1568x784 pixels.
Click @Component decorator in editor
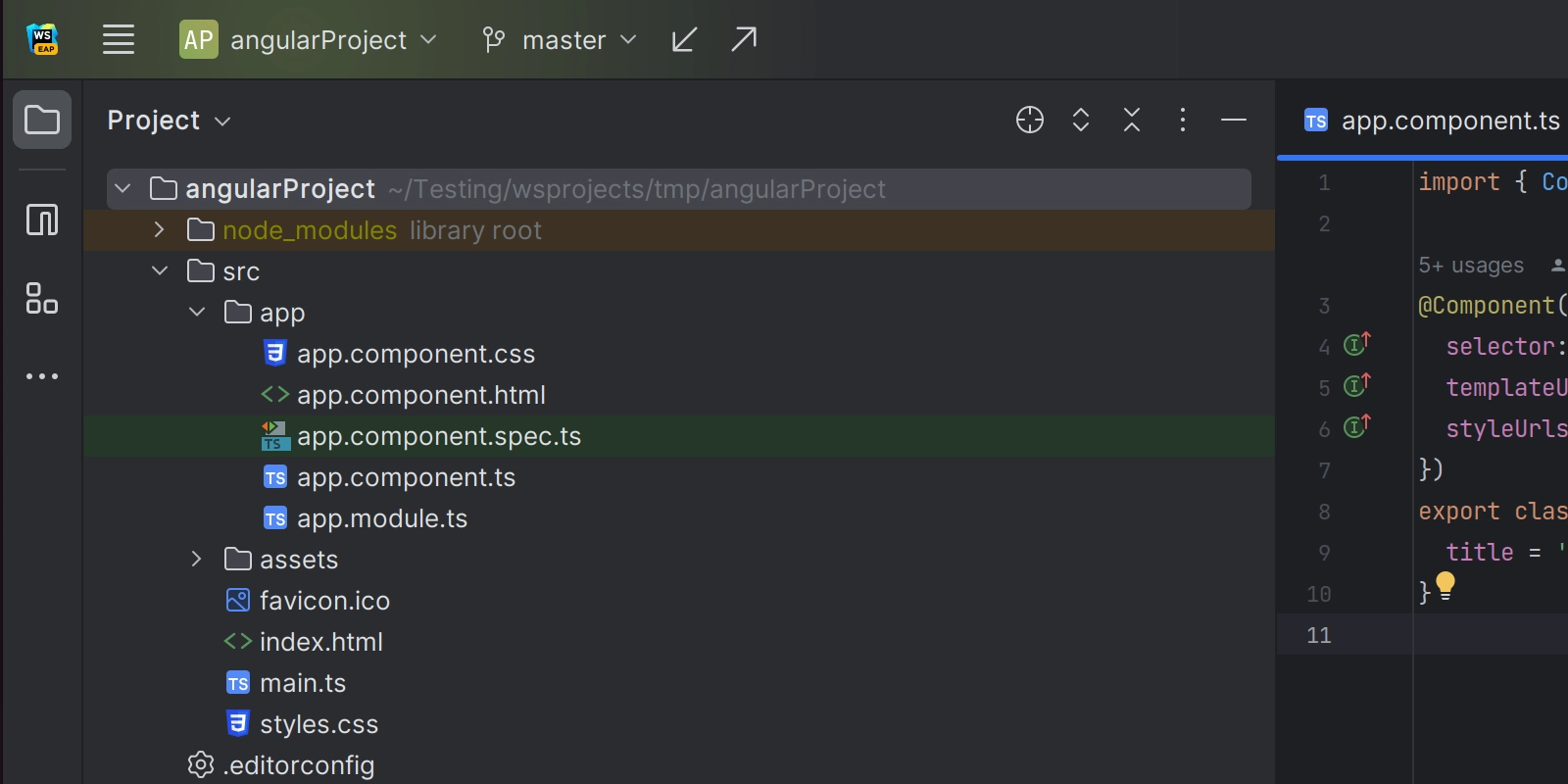point(1487,306)
